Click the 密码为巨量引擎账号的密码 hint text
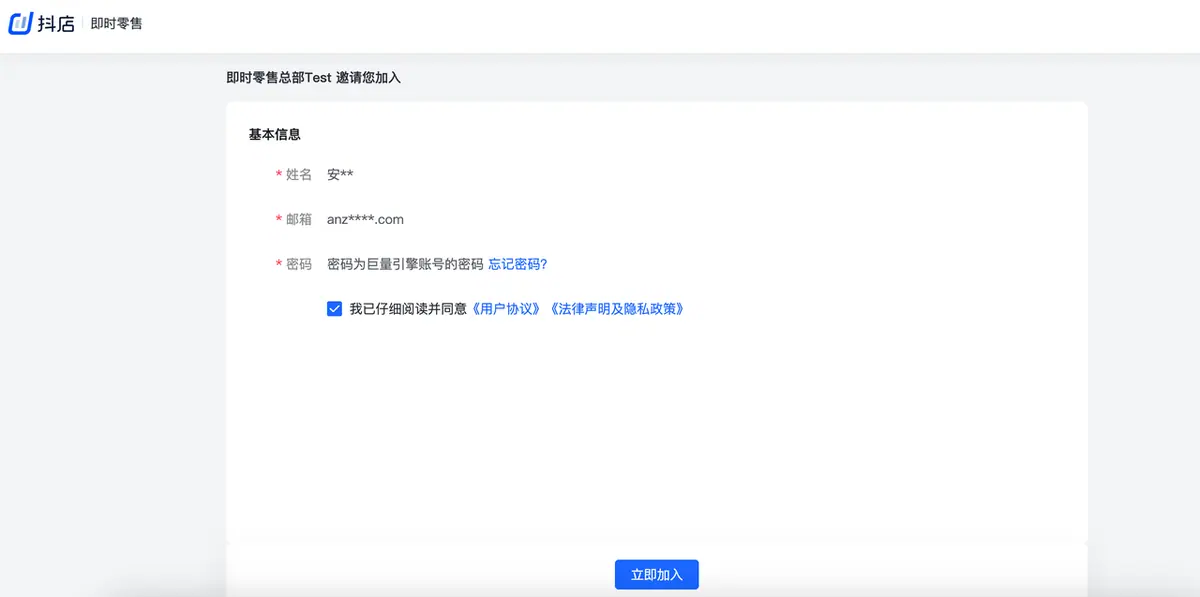 [405, 264]
